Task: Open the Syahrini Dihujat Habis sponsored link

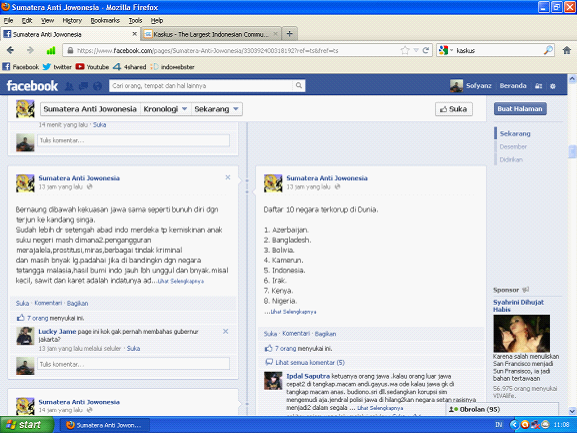Action: click(518, 306)
